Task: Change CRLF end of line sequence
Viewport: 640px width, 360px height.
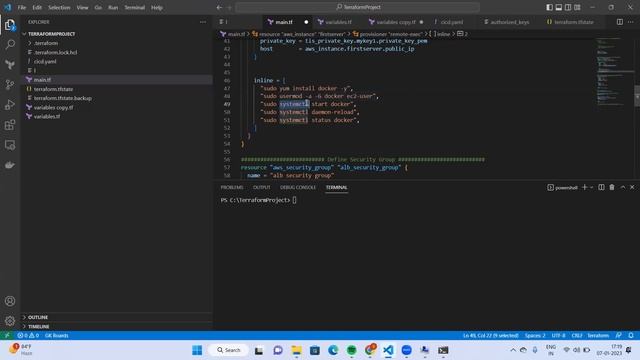Action: (577, 336)
